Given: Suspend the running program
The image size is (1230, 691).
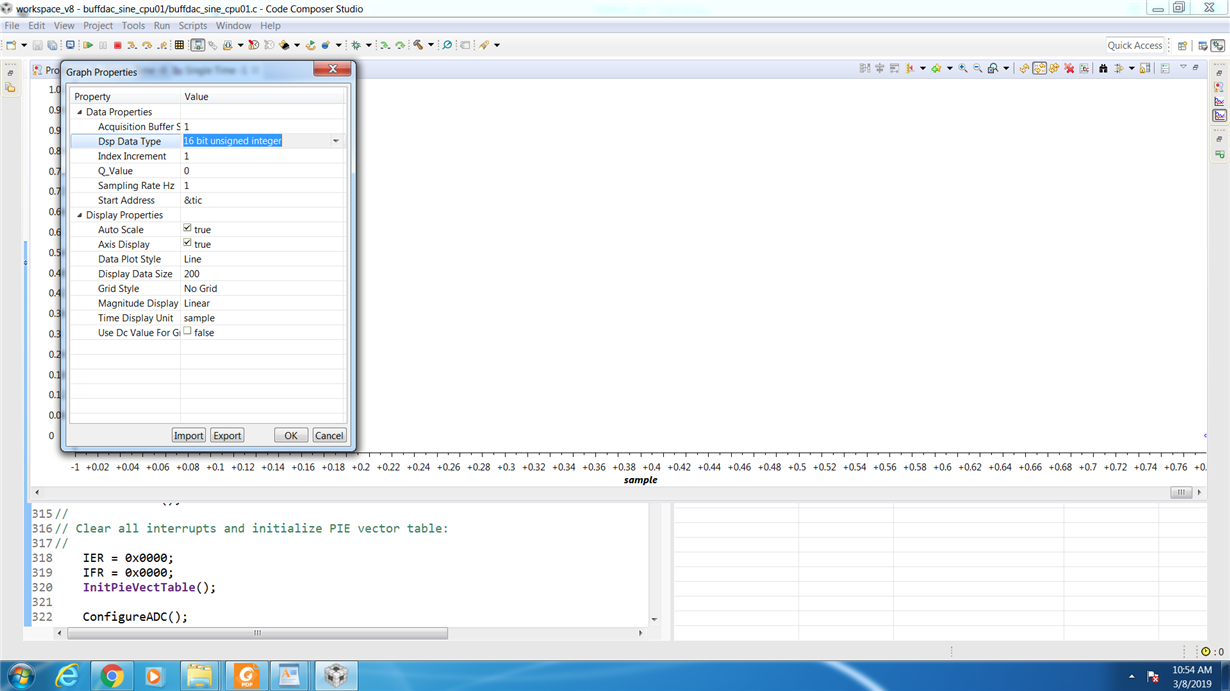Looking at the screenshot, I should pyautogui.click(x=103, y=45).
